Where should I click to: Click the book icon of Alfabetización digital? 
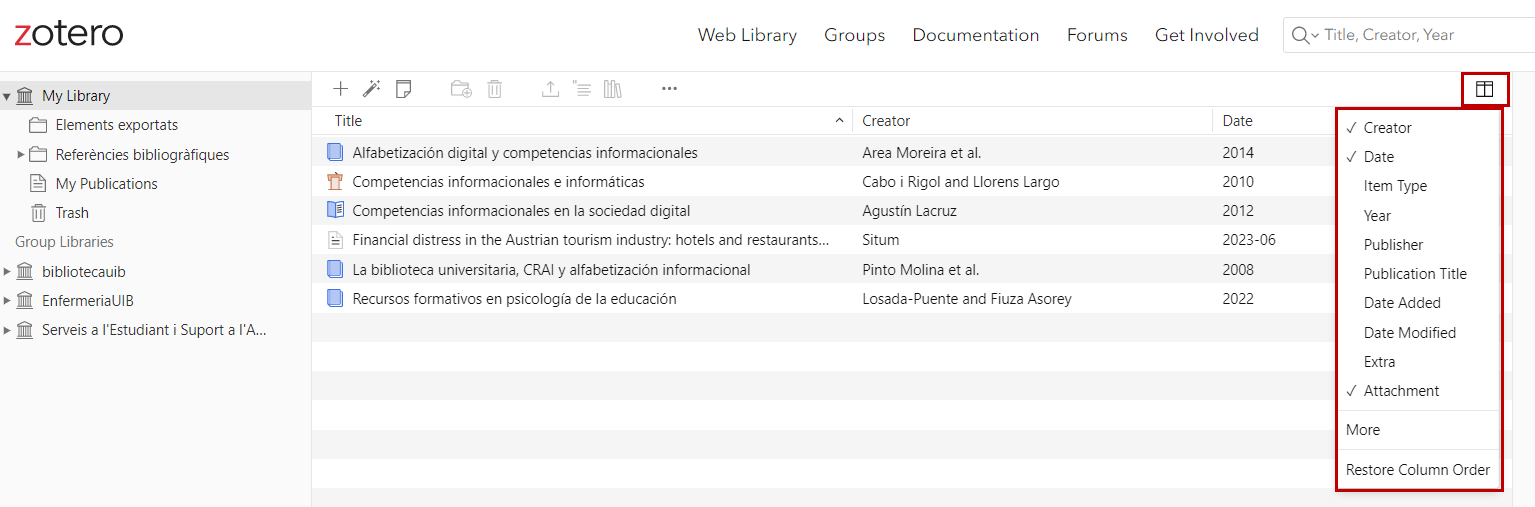(335, 153)
